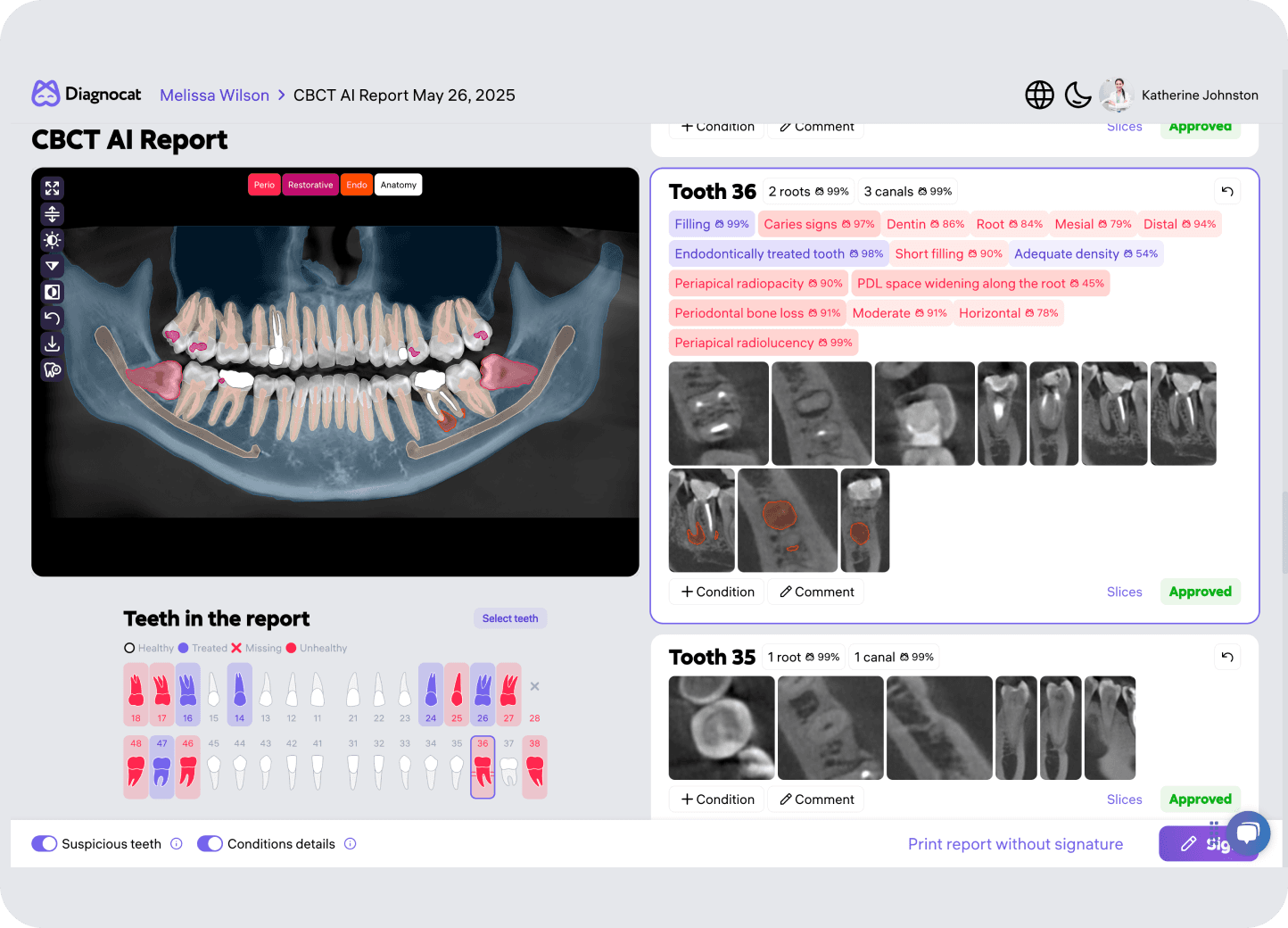The height and width of the screenshot is (928, 1288).
Task: Switch to dark mode with moon icon
Action: point(1077,95)
